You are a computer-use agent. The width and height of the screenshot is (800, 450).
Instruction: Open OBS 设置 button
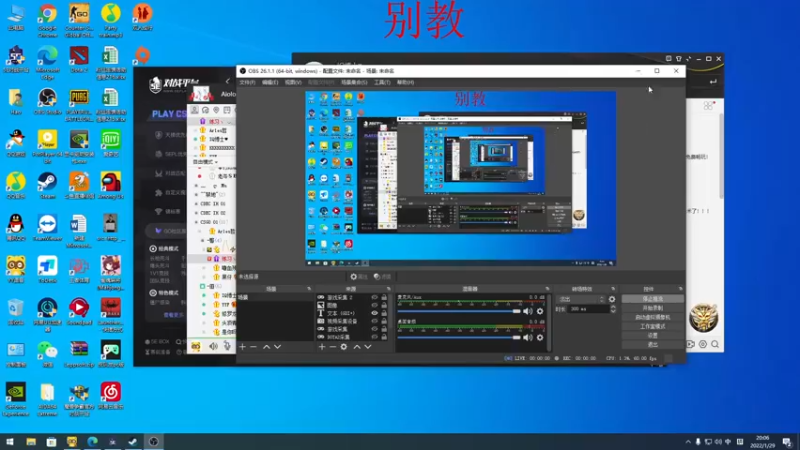tap(653, 336)
